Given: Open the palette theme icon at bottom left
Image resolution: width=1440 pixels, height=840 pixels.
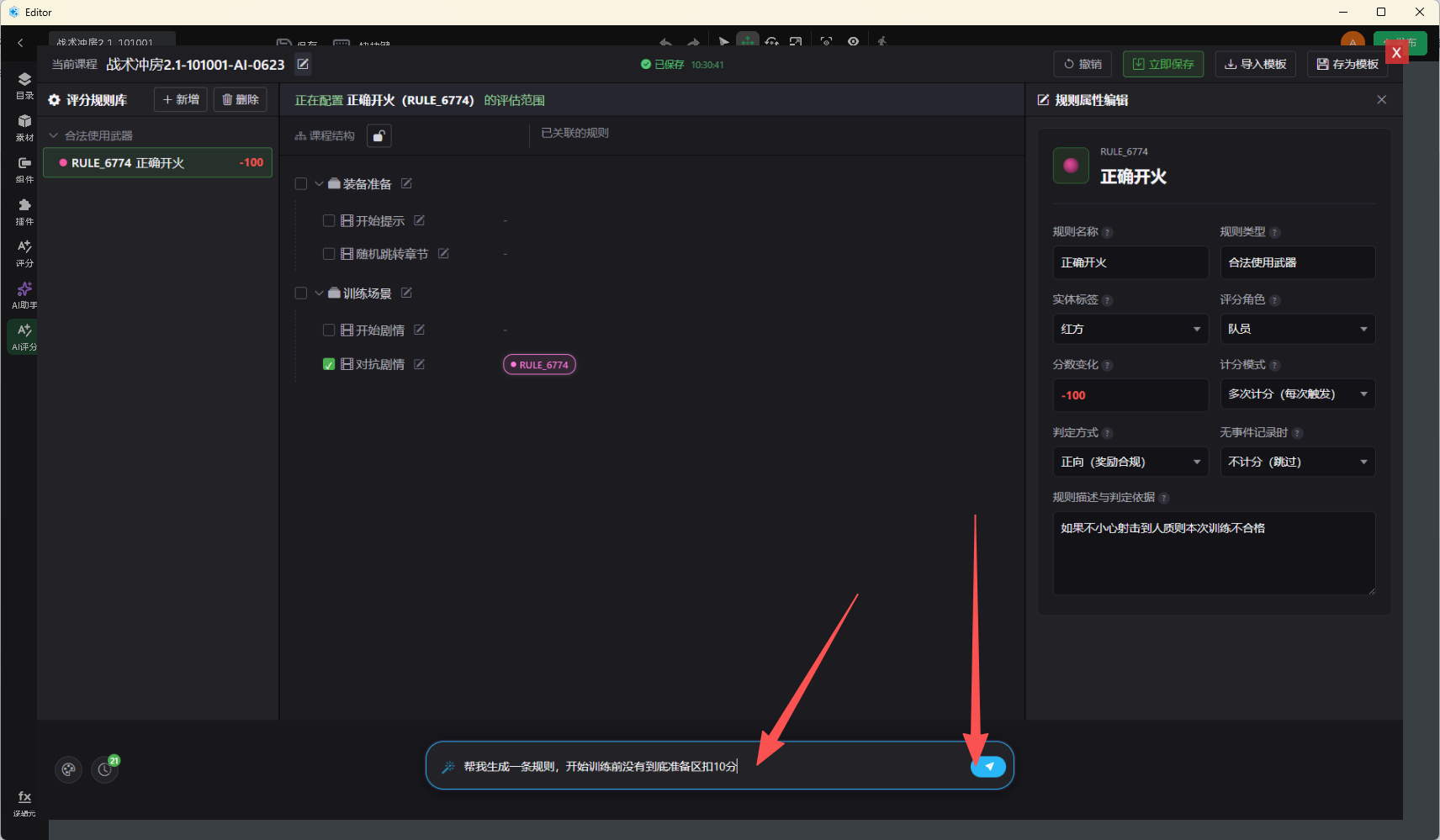Looking at the screenshot, I should click(68, 769).
